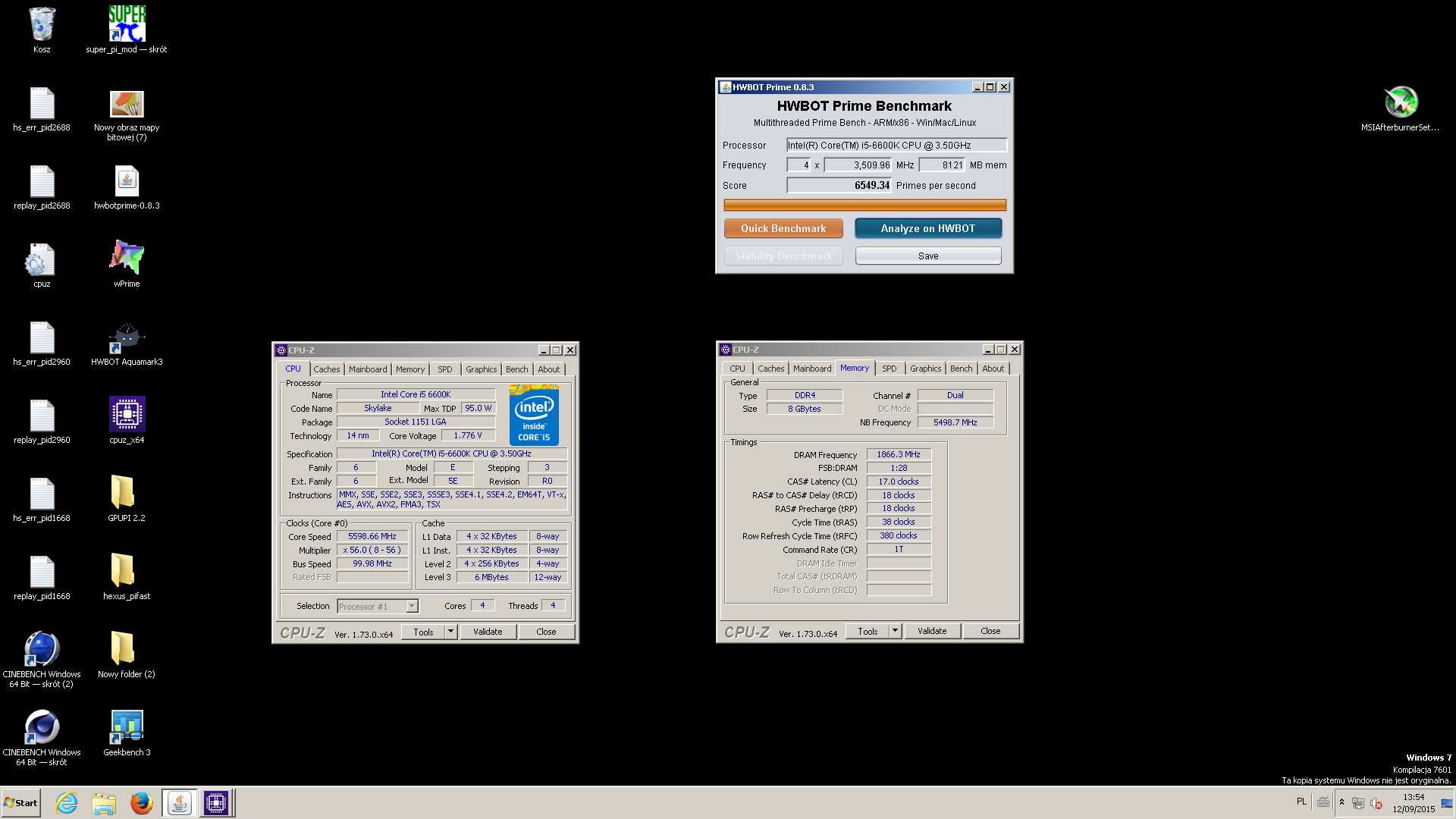Click the Core Voltage value 1.776 V

[x=467, y=435]
